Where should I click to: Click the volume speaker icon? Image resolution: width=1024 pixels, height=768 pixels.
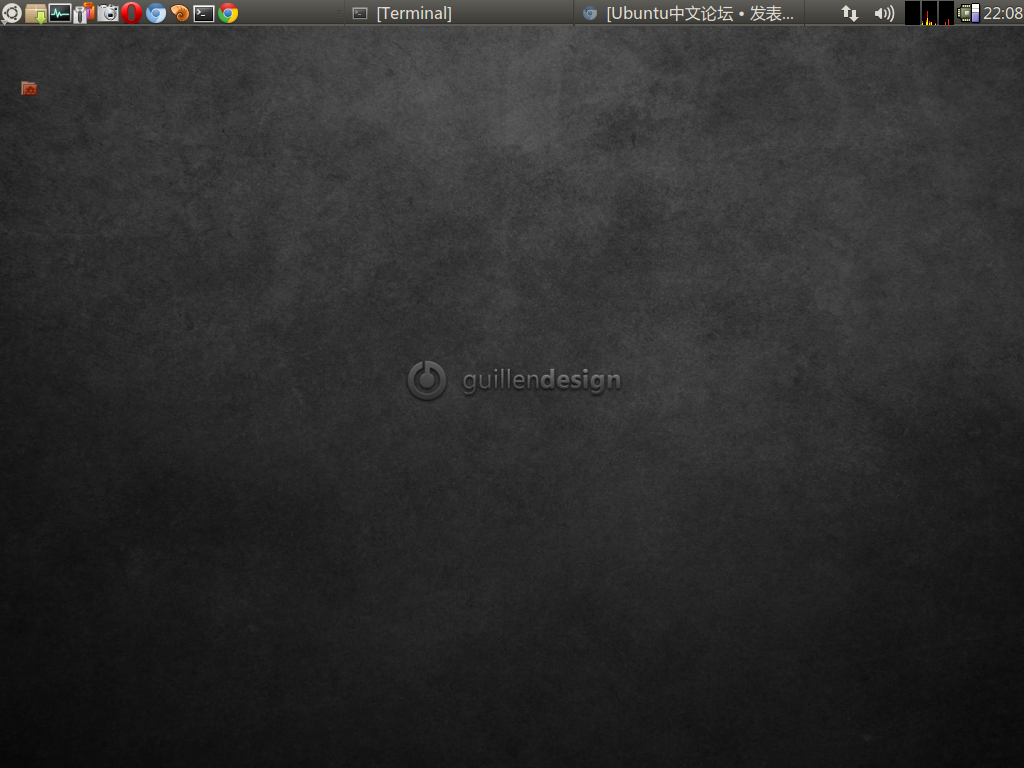point(884,13)
